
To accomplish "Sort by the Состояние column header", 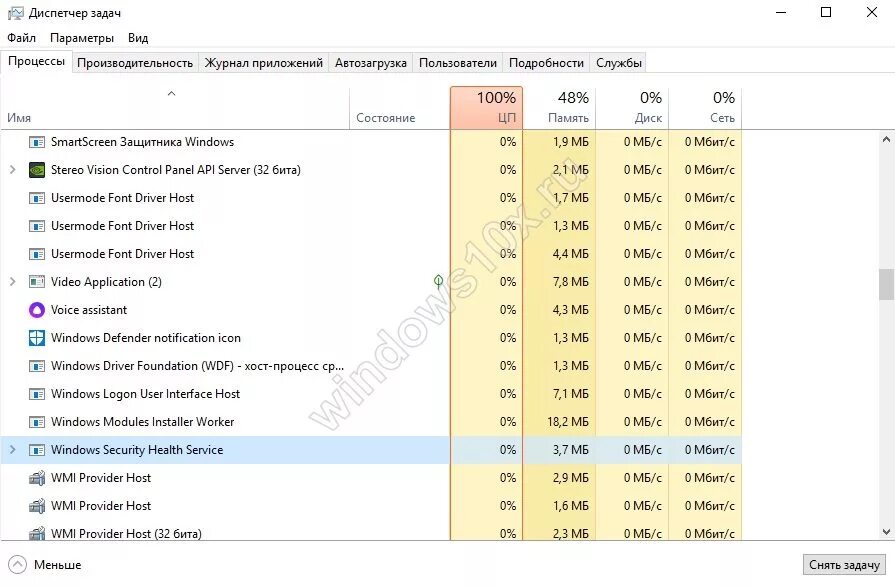I will pyautogui.click(x=400, y=107).
